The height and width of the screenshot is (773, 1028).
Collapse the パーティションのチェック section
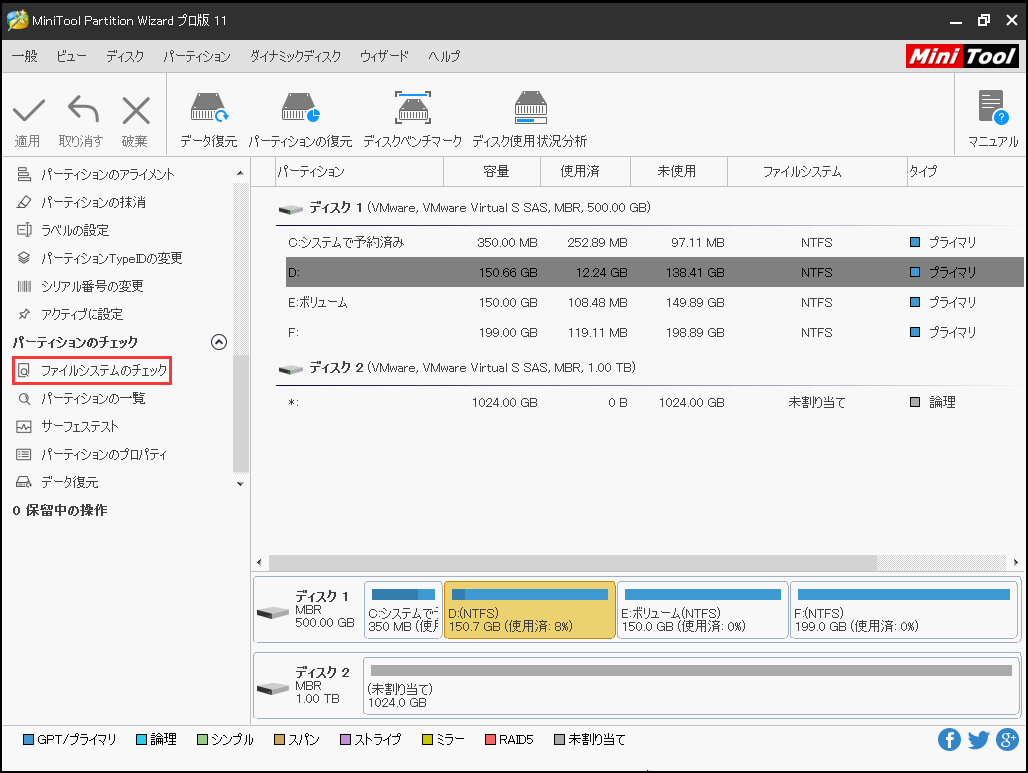pos(219,340)
